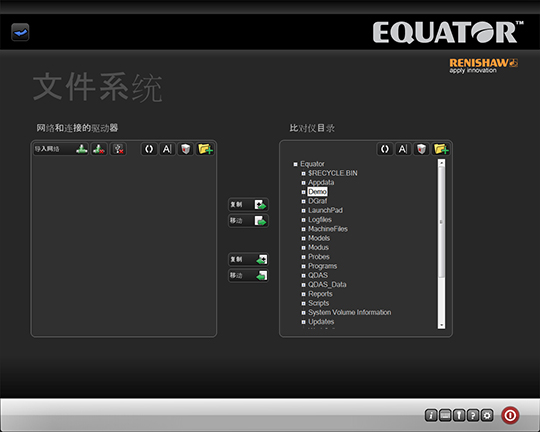Image resolution: width=540 pixels, height=432 pixels.
Task: Click rename icon in network drives panel
Action: coord(167,149)
